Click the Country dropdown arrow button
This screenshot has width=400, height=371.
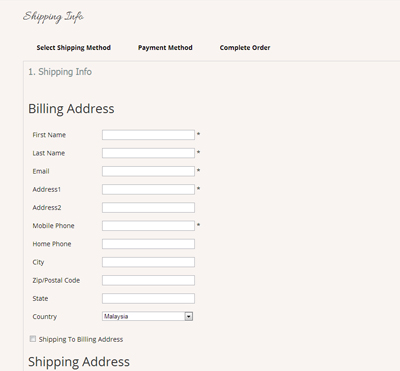click(189, 316)
